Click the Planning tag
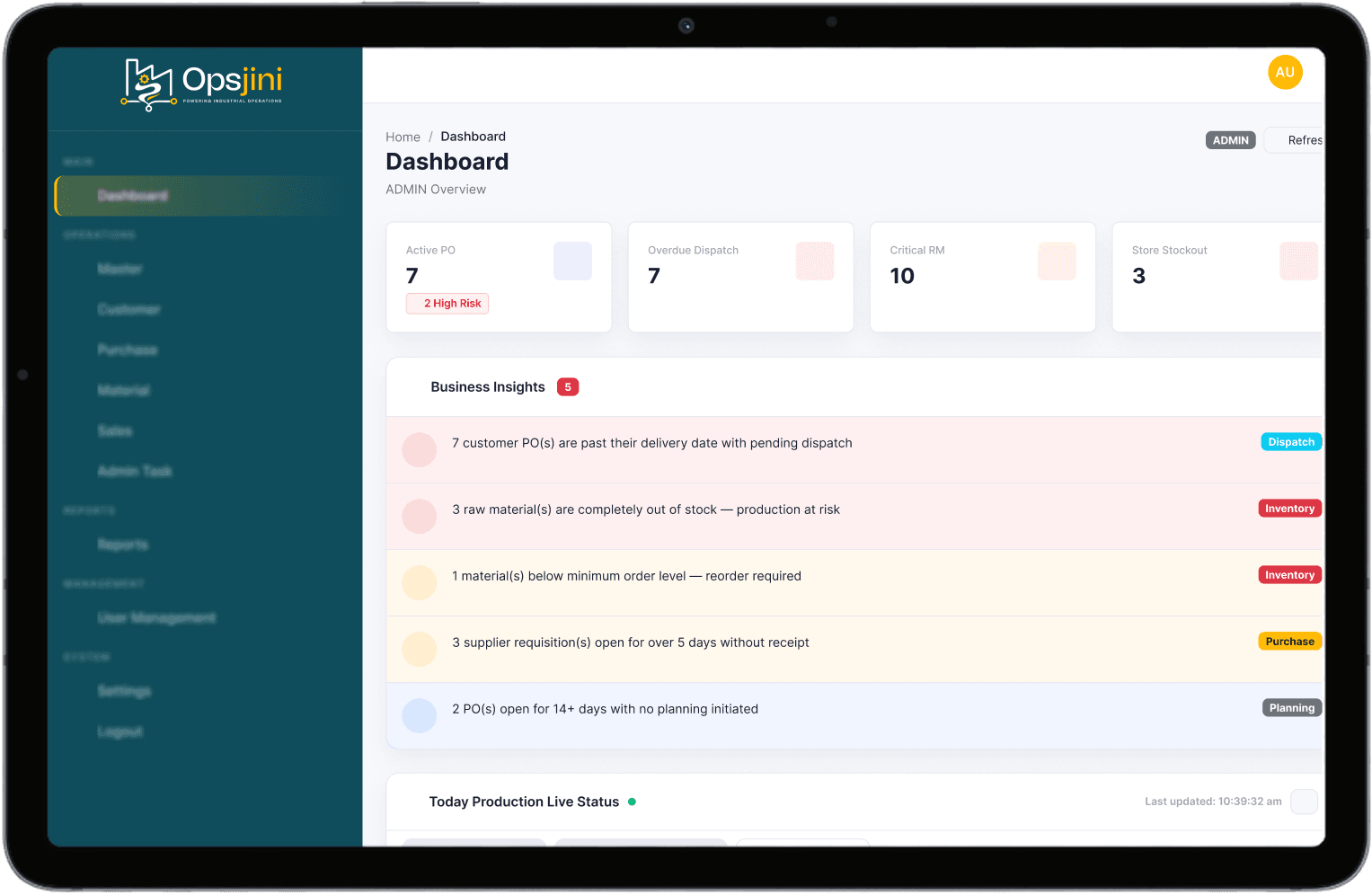The image size is (1372, 895). coord(1292,708)
